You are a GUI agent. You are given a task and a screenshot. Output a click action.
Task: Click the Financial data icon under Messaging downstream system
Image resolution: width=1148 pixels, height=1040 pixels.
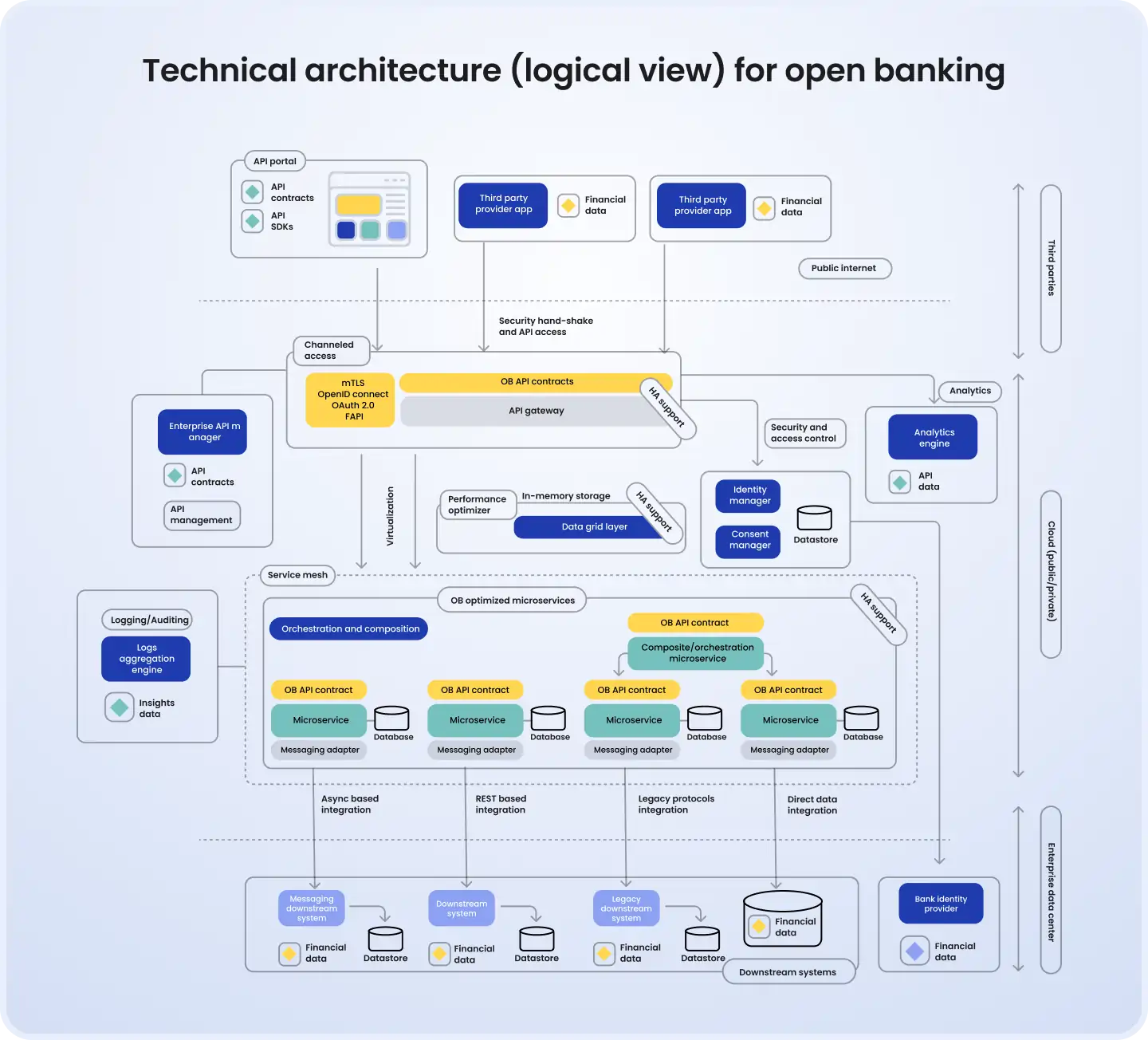pos(289,954)
